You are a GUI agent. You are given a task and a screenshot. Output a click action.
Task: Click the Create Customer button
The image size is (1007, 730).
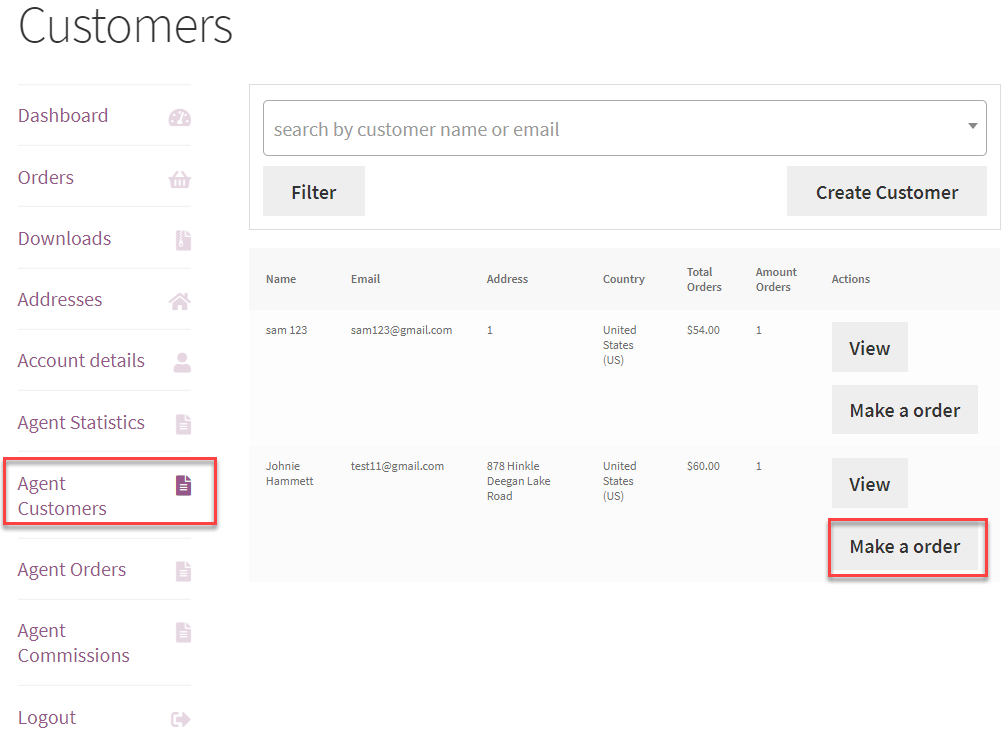click(886, 192)
